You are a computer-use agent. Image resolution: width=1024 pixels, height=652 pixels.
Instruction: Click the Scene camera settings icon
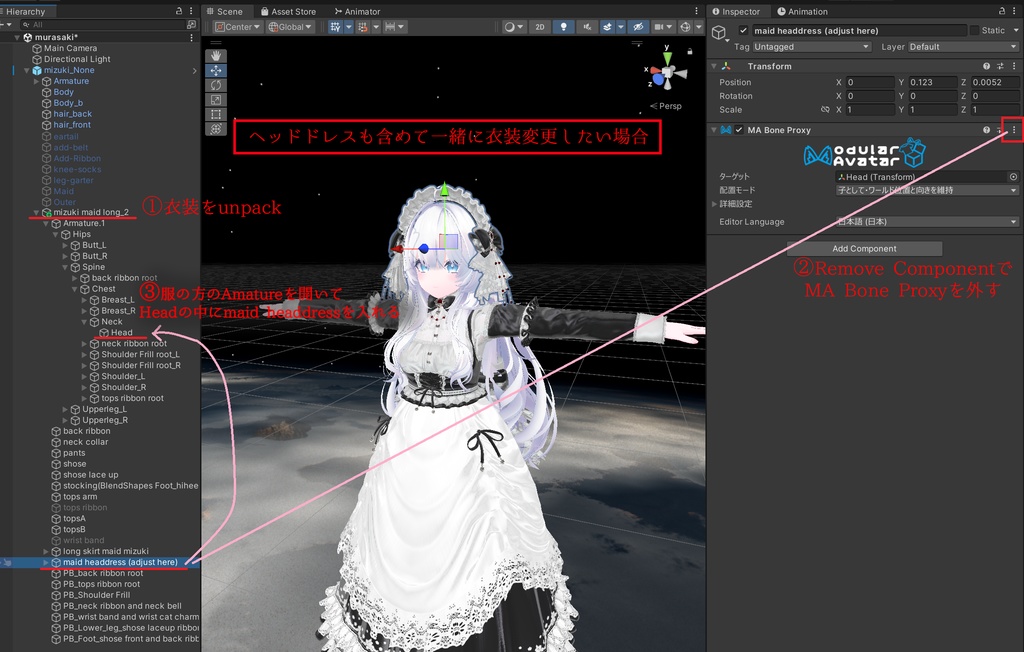pos(663,27)
